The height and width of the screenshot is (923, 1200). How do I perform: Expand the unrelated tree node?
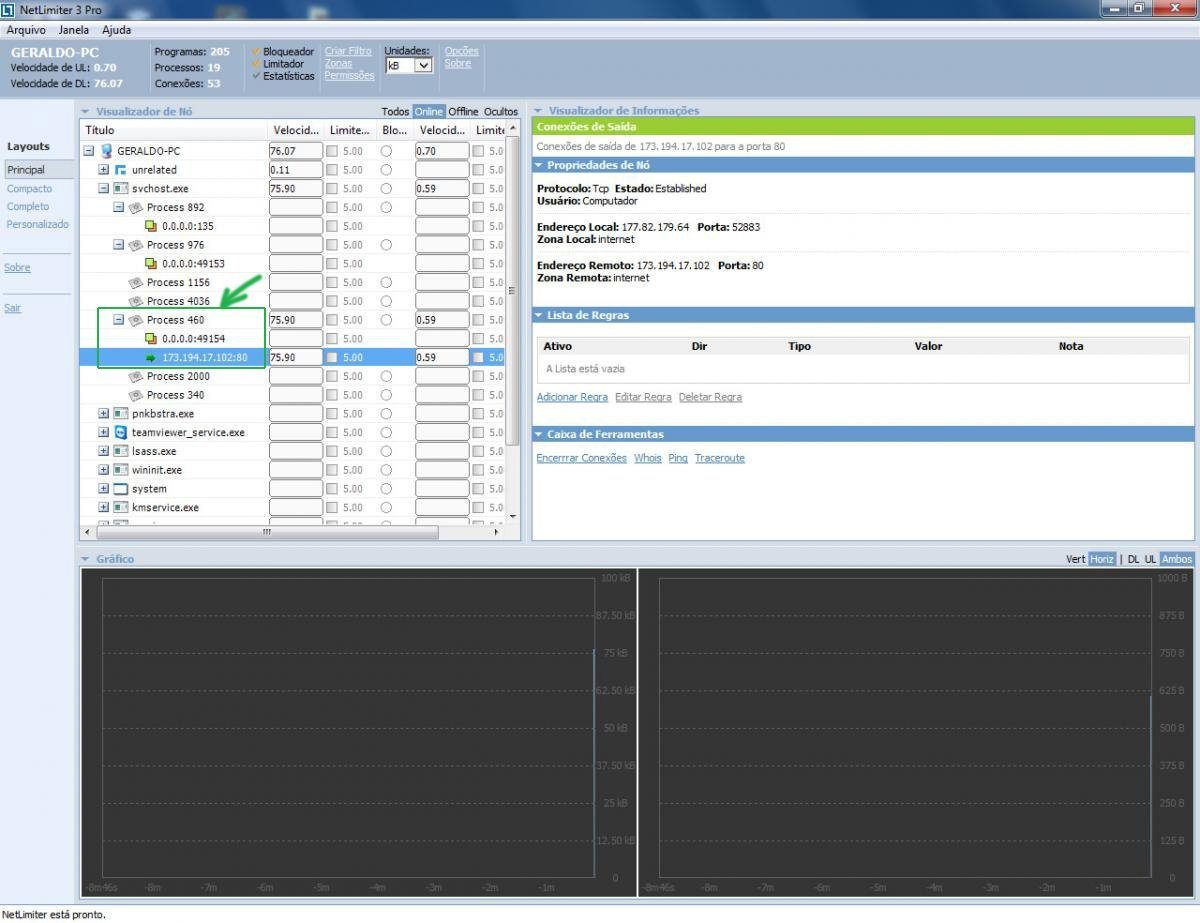coord(103,170)
